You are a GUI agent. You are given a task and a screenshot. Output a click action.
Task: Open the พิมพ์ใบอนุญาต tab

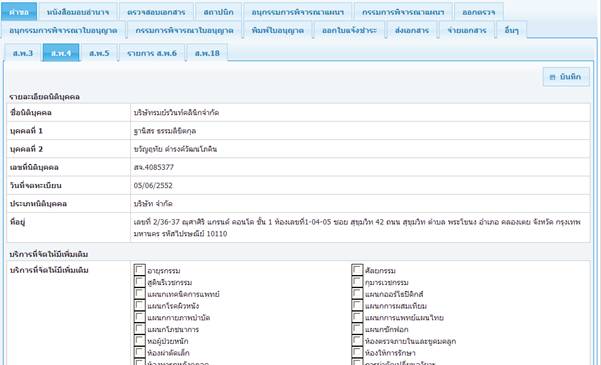point(278,30)
